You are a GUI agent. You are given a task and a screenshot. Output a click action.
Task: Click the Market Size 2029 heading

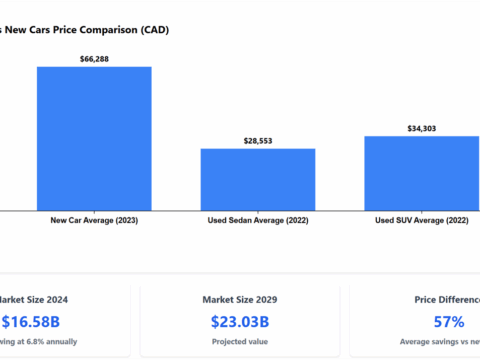[x=240, y=300]
